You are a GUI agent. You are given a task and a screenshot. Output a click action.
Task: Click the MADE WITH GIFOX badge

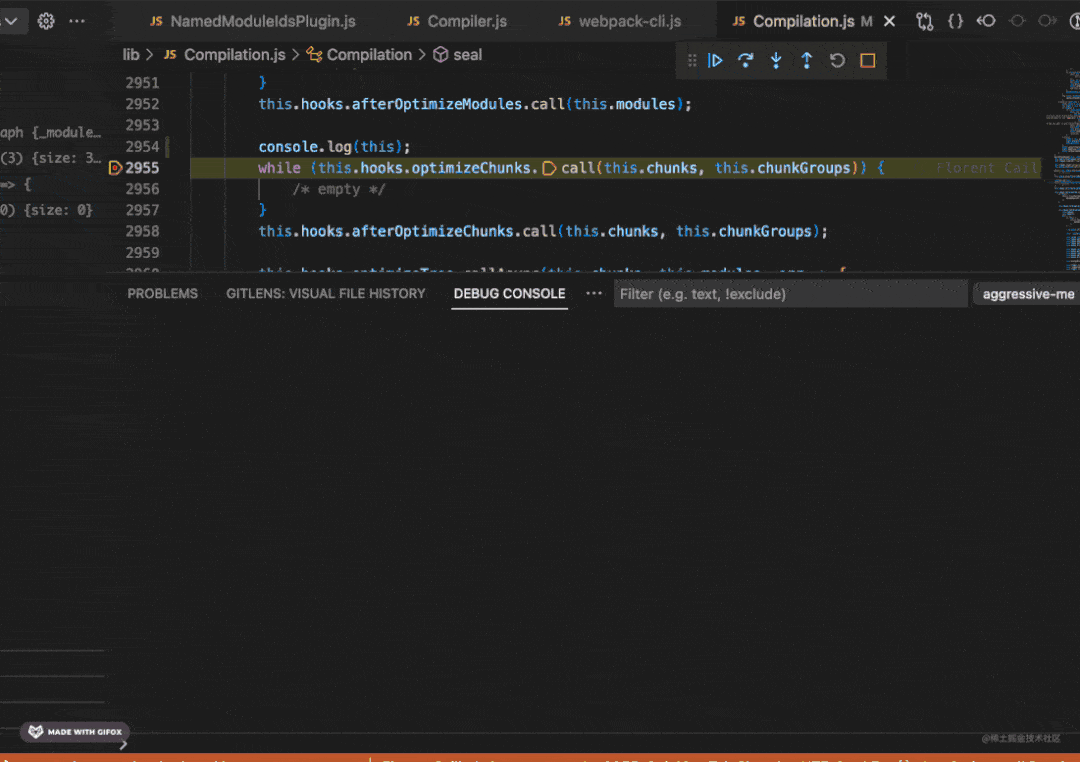click(74, 731)
